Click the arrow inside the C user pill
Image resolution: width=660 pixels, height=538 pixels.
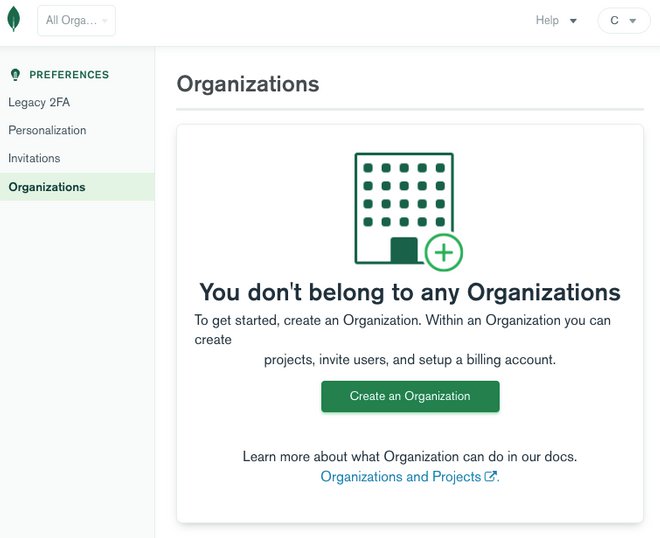tap(632, 21)
